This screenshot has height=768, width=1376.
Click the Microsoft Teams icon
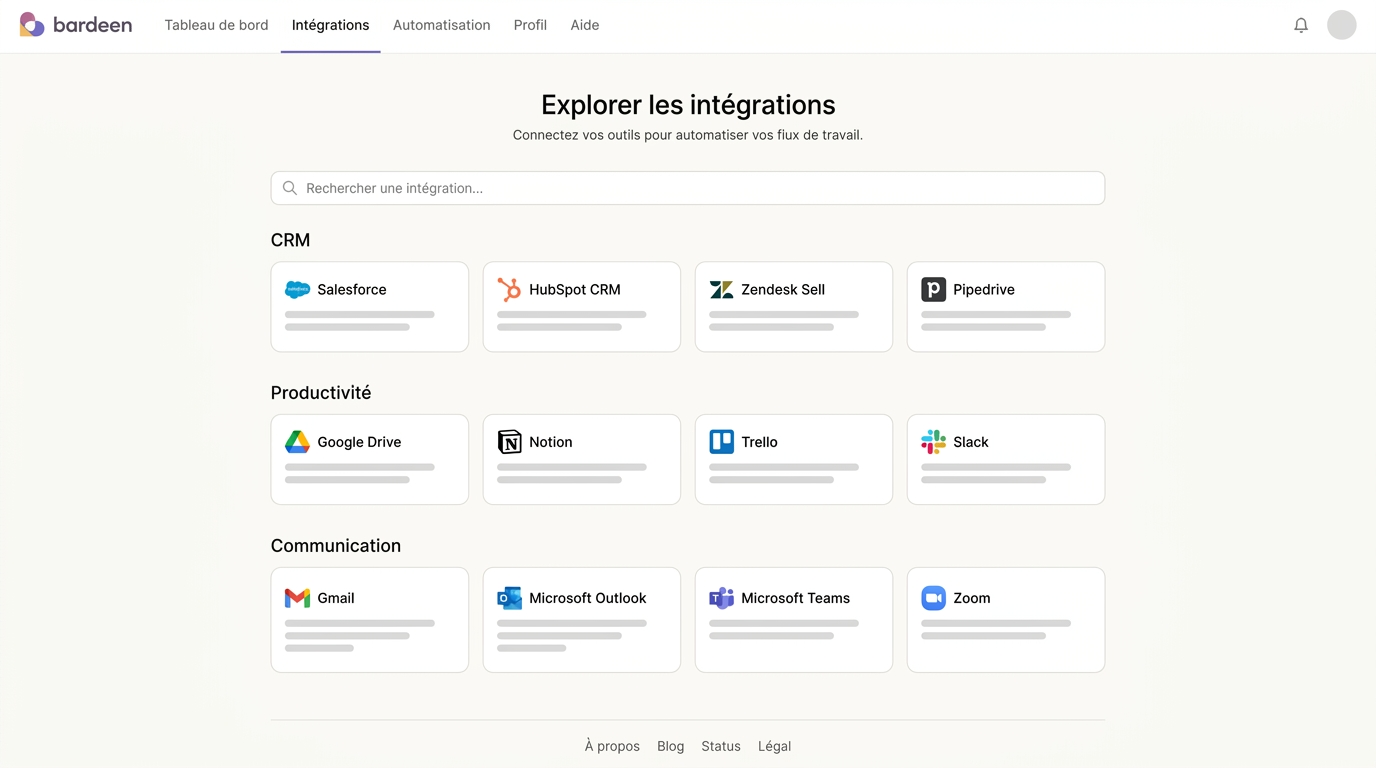[x=721, y=598]
